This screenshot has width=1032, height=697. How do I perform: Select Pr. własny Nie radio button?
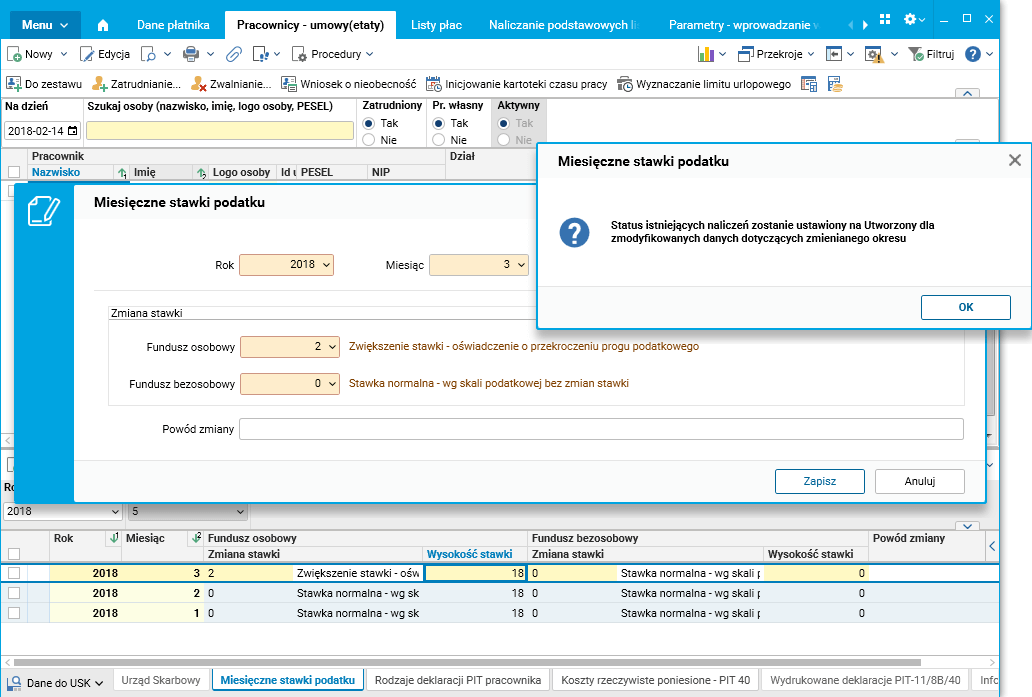click(438, 140)
